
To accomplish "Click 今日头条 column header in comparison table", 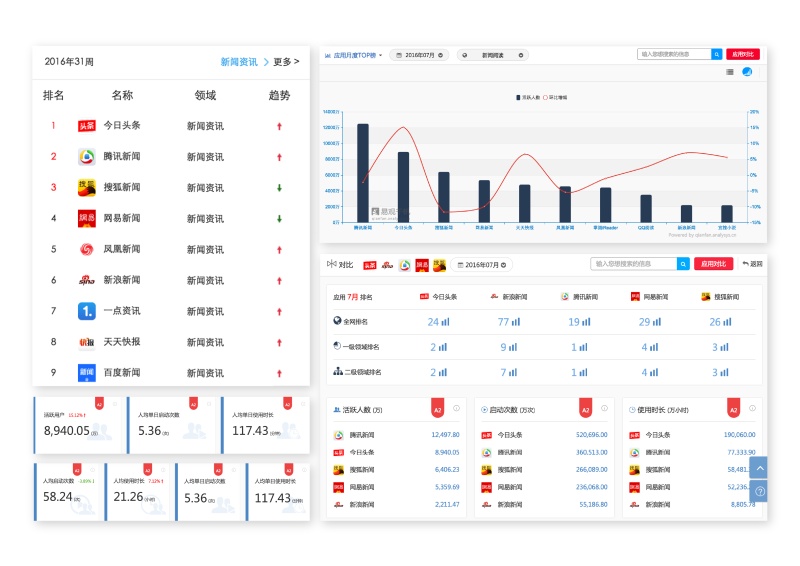I will pos(438,297).
